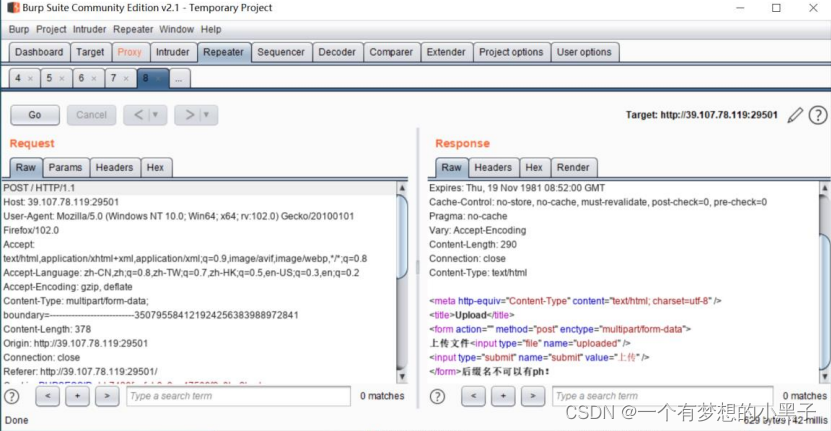Show request Params view
The height and width of the screenshot is (431, 831).
pos(66,168)
